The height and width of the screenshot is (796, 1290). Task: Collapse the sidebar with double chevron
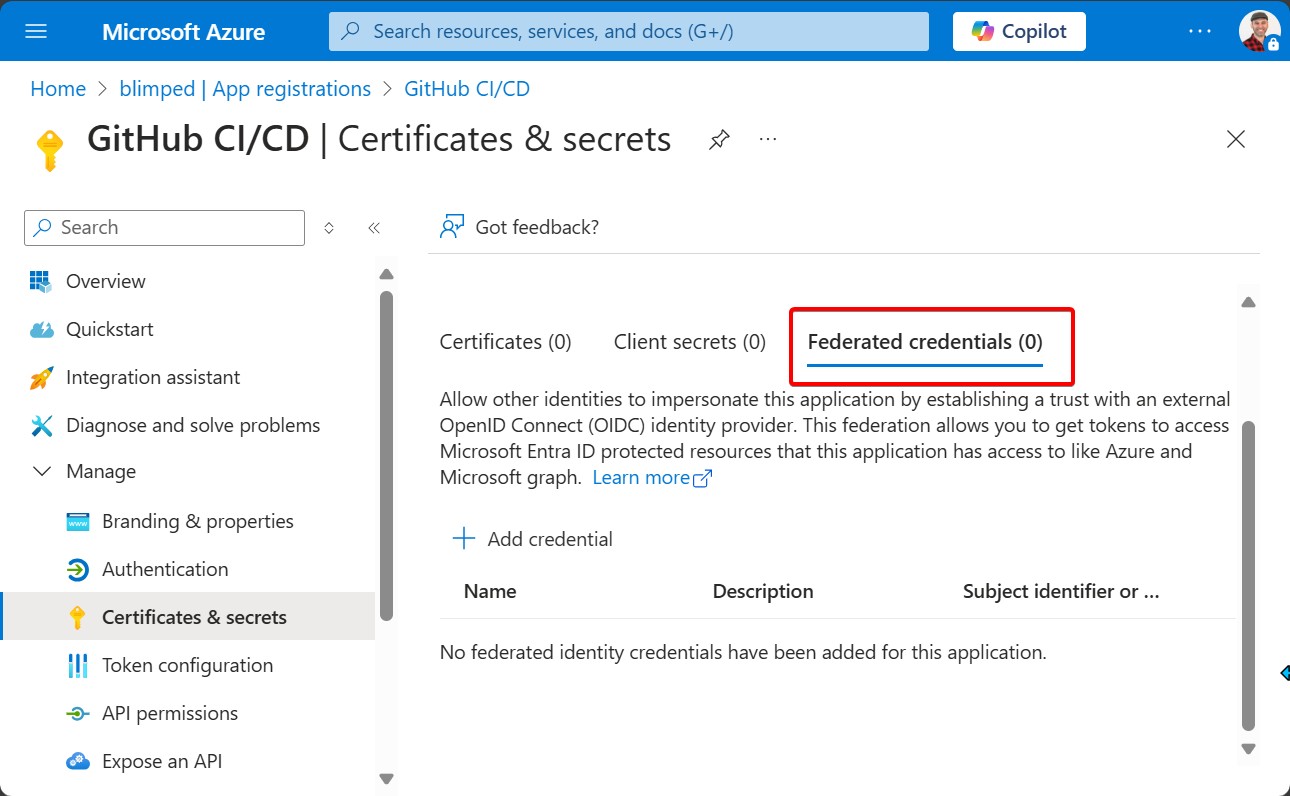(x=374, y=228)
